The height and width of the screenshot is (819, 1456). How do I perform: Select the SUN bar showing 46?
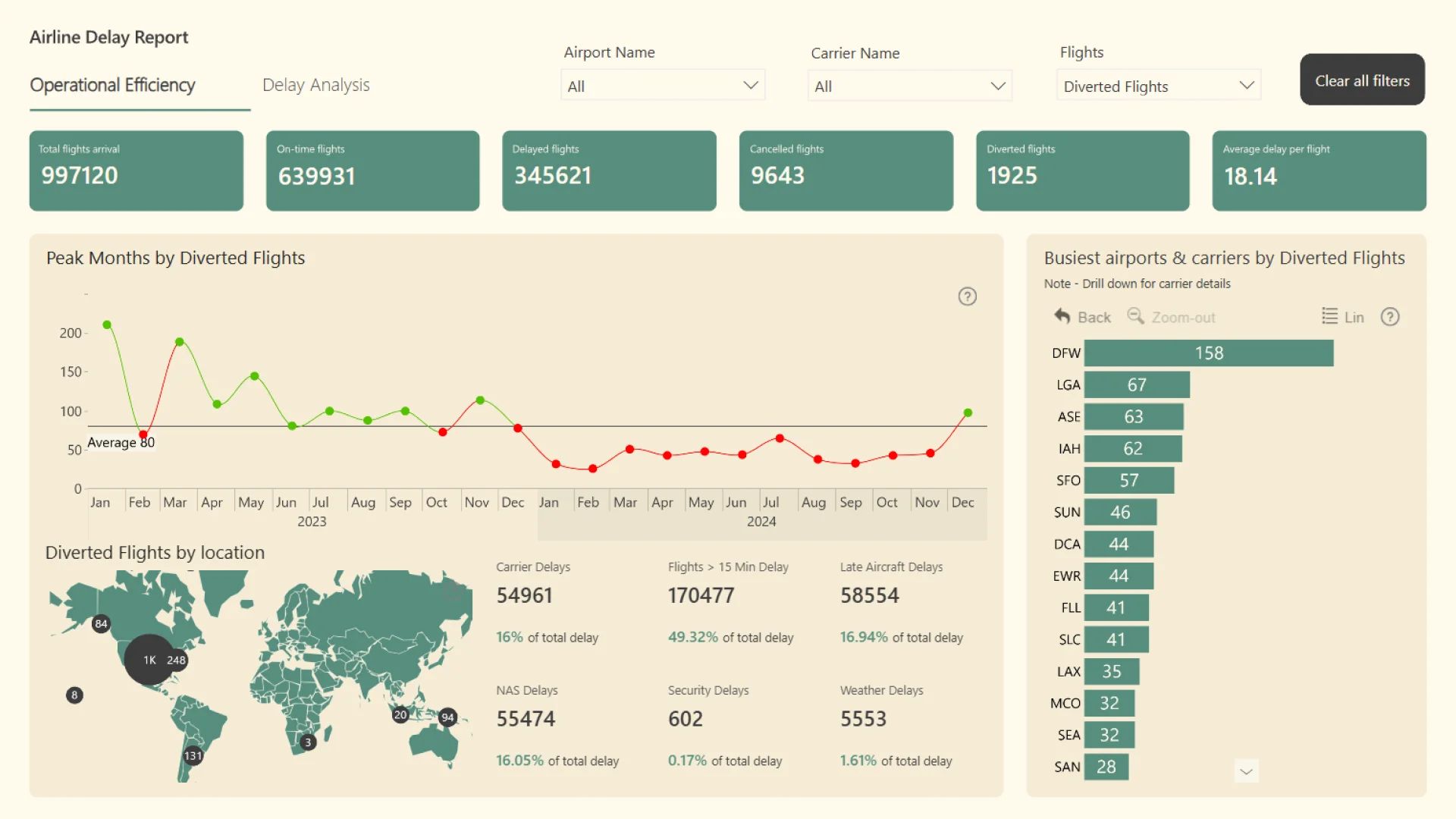pos(1120,513)
